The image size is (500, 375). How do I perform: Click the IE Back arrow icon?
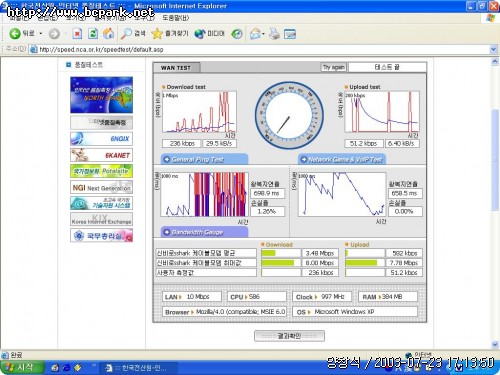(x=15, y=34)
